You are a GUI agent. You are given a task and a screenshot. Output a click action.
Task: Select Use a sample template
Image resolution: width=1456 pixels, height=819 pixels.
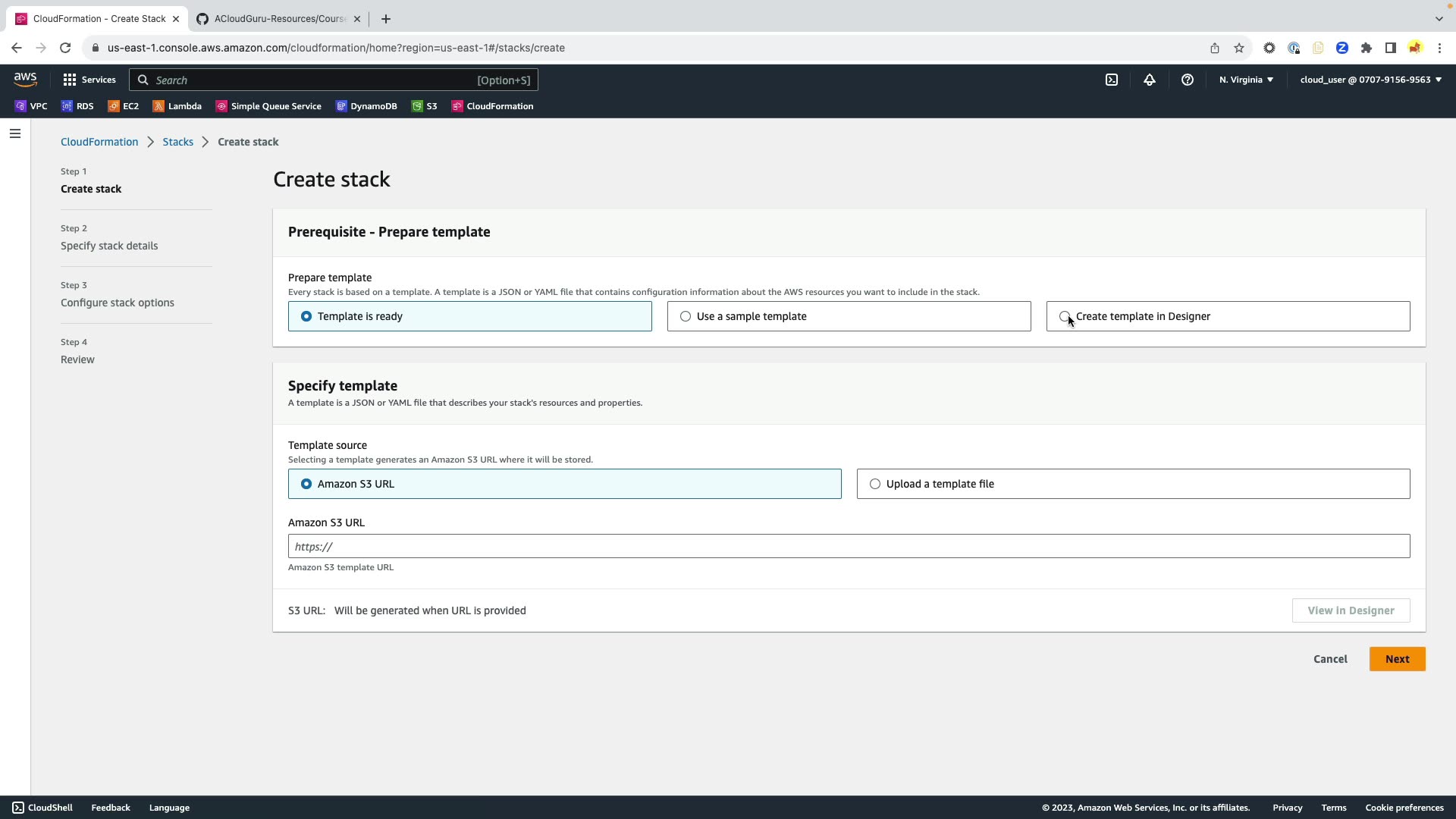pyautogui.click(x=686, y=316)
